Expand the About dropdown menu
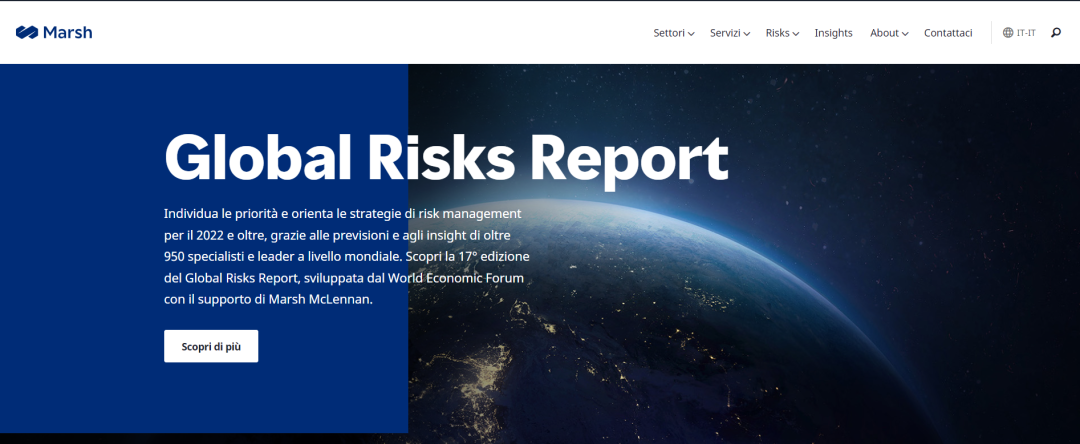The width and height of the screenshot is (1080, 444). [889, 33]
